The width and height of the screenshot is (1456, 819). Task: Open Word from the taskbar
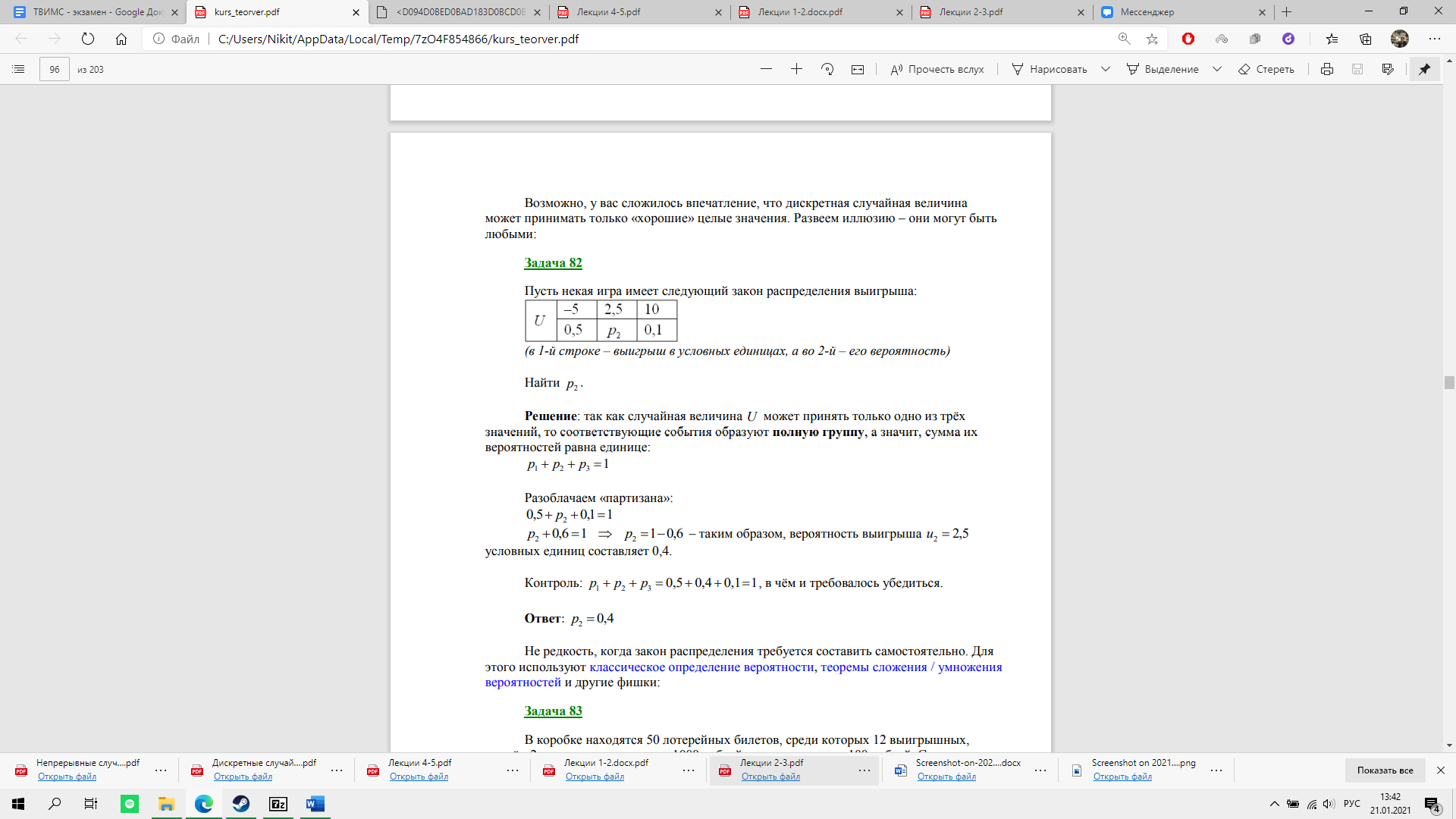315,804
